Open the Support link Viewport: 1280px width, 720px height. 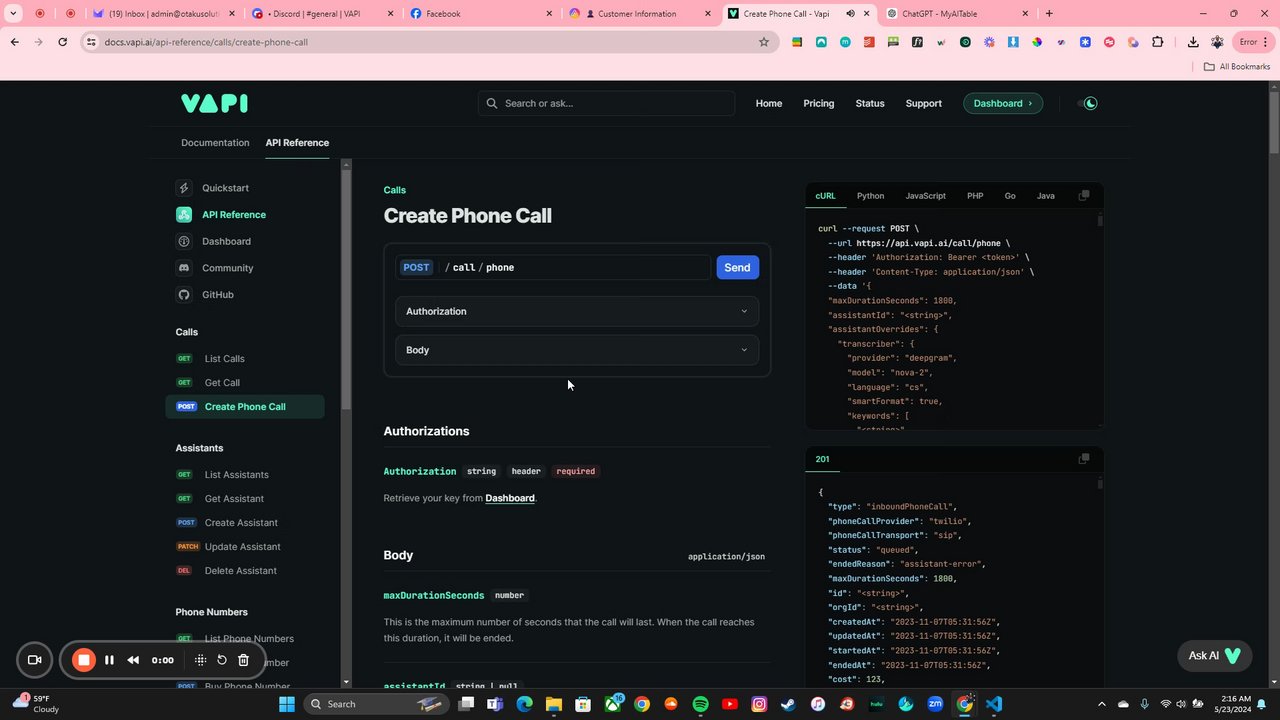click(x=923, y=103)
